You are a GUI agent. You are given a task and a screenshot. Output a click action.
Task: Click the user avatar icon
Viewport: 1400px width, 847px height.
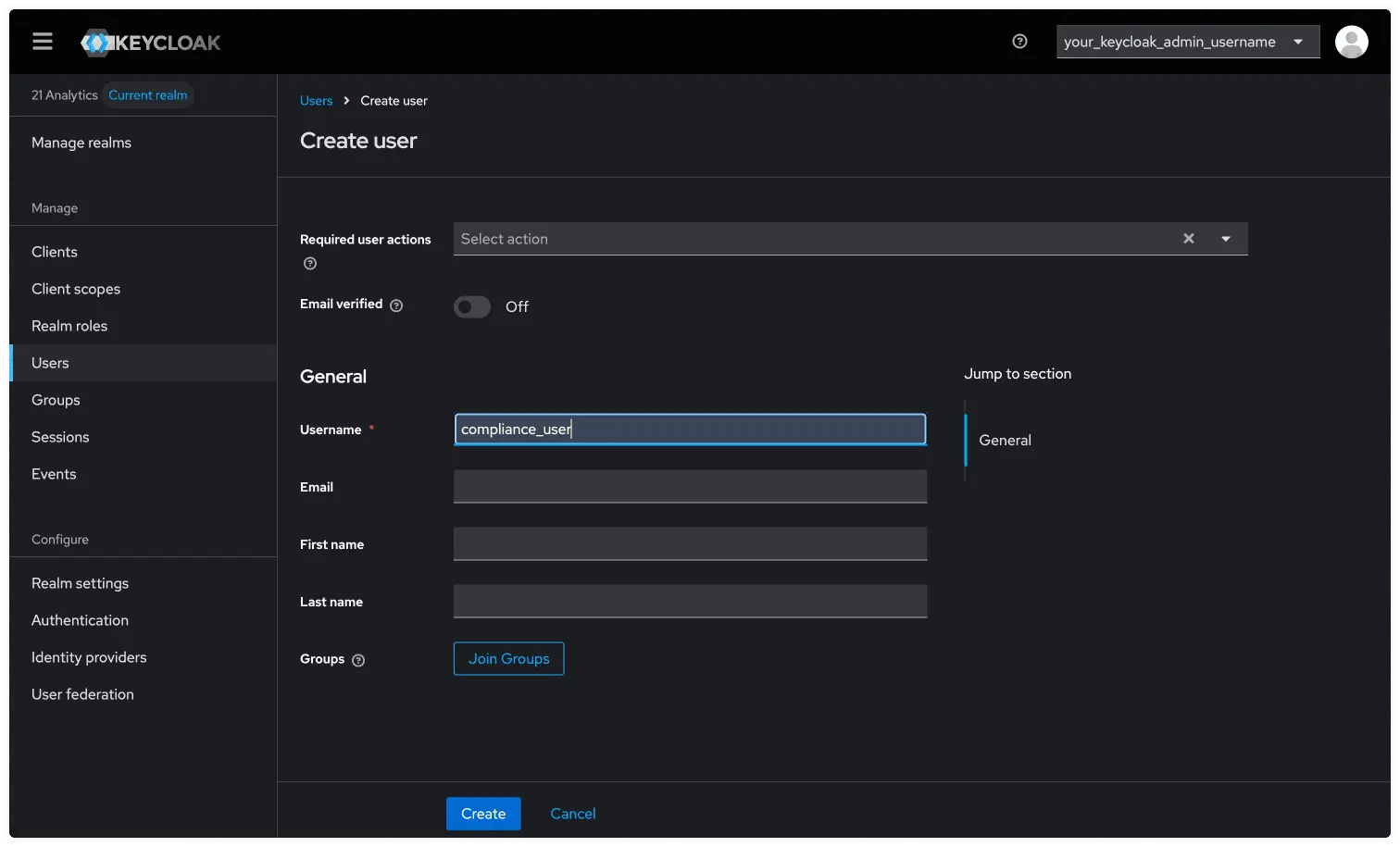[x=1351, y=41]
